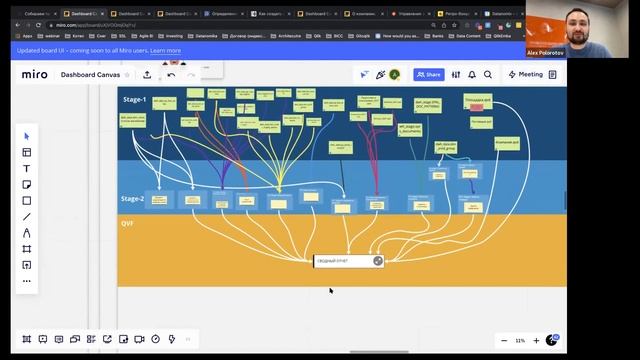Undo the last action

171,75
